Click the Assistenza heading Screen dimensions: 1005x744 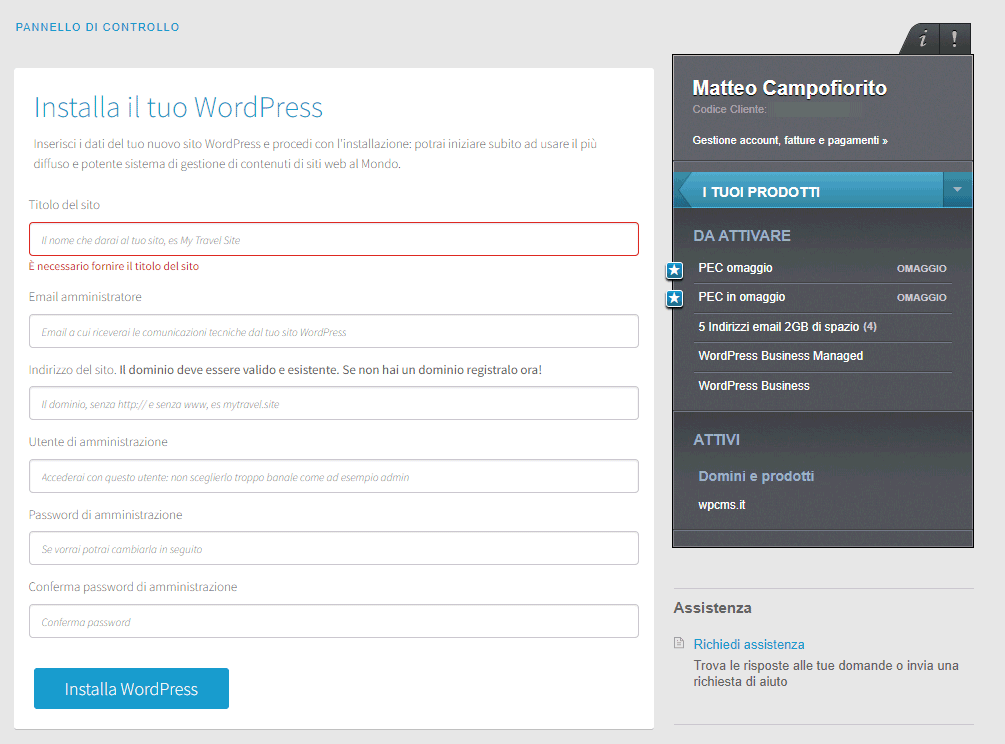click(712, 608)
